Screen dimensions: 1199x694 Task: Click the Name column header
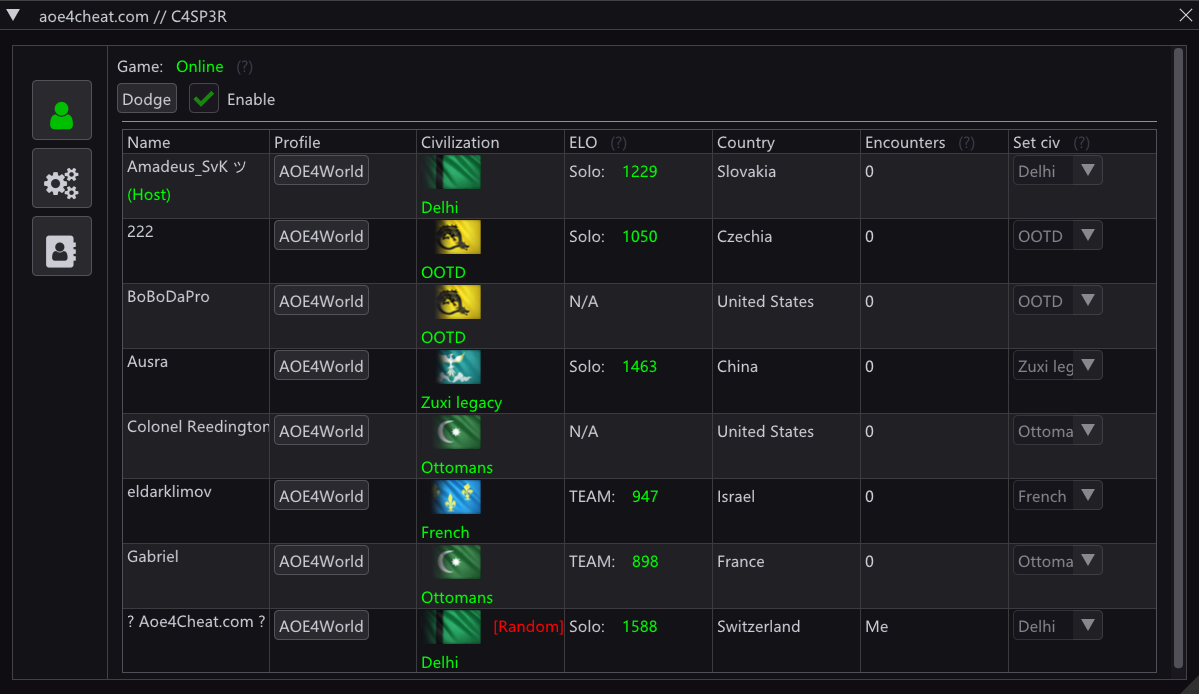point(149,142)
